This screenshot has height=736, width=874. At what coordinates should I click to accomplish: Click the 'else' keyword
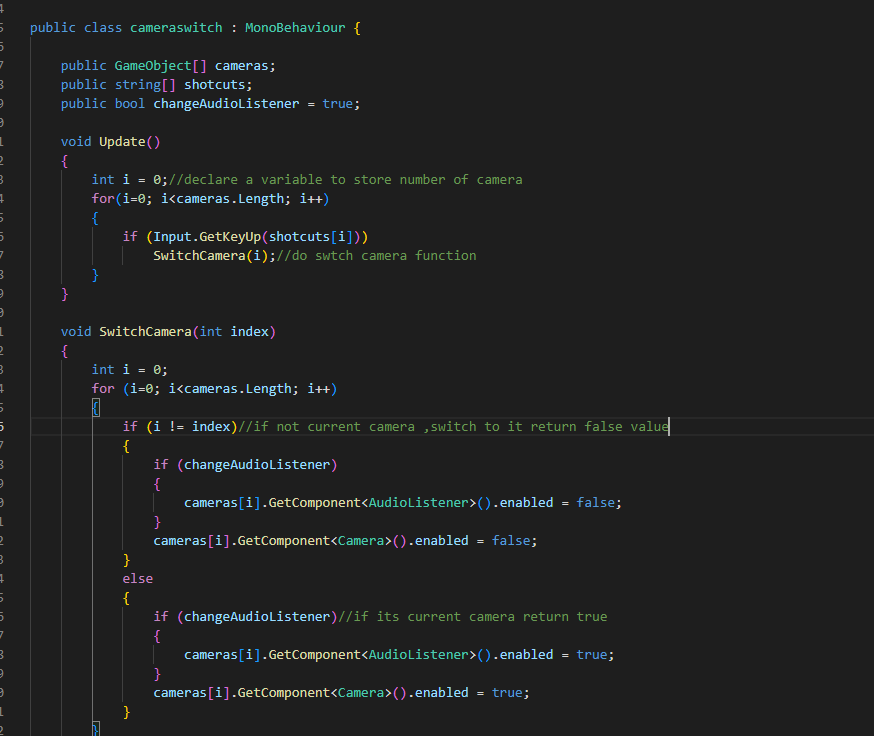point(138,579)
